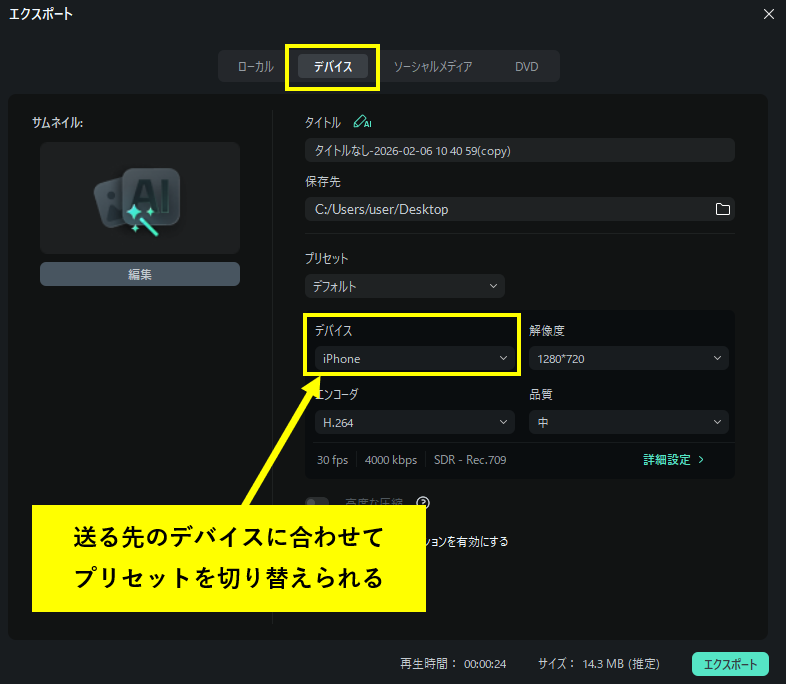The image size is (786, 684).
Task: Click the 4000 kbps value
Action: click(x=391, y=460)
